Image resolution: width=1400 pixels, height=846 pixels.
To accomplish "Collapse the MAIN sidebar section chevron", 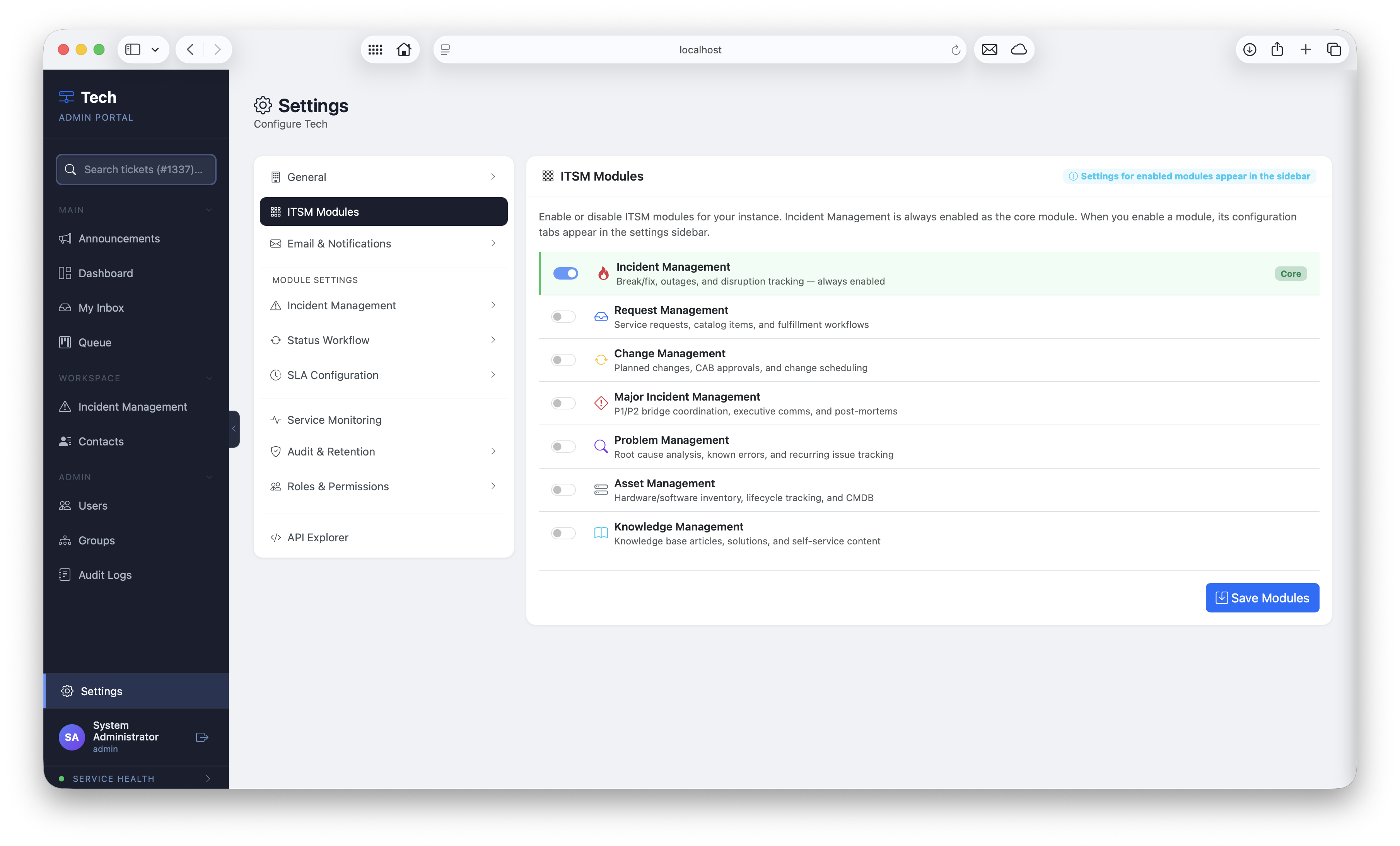I will coord(209,210).
